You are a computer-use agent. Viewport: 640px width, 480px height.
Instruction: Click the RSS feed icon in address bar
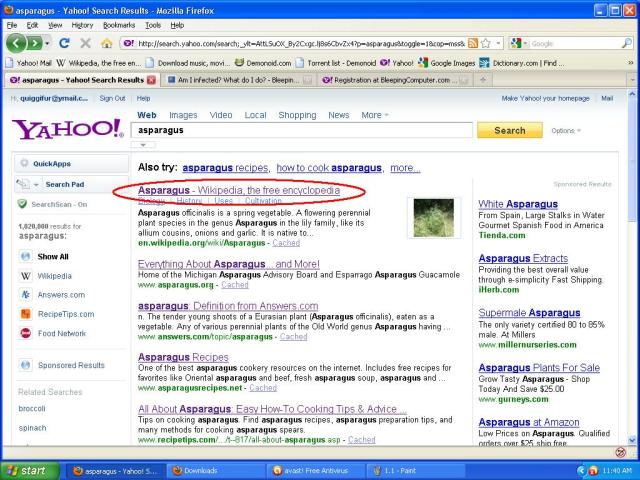473,43
